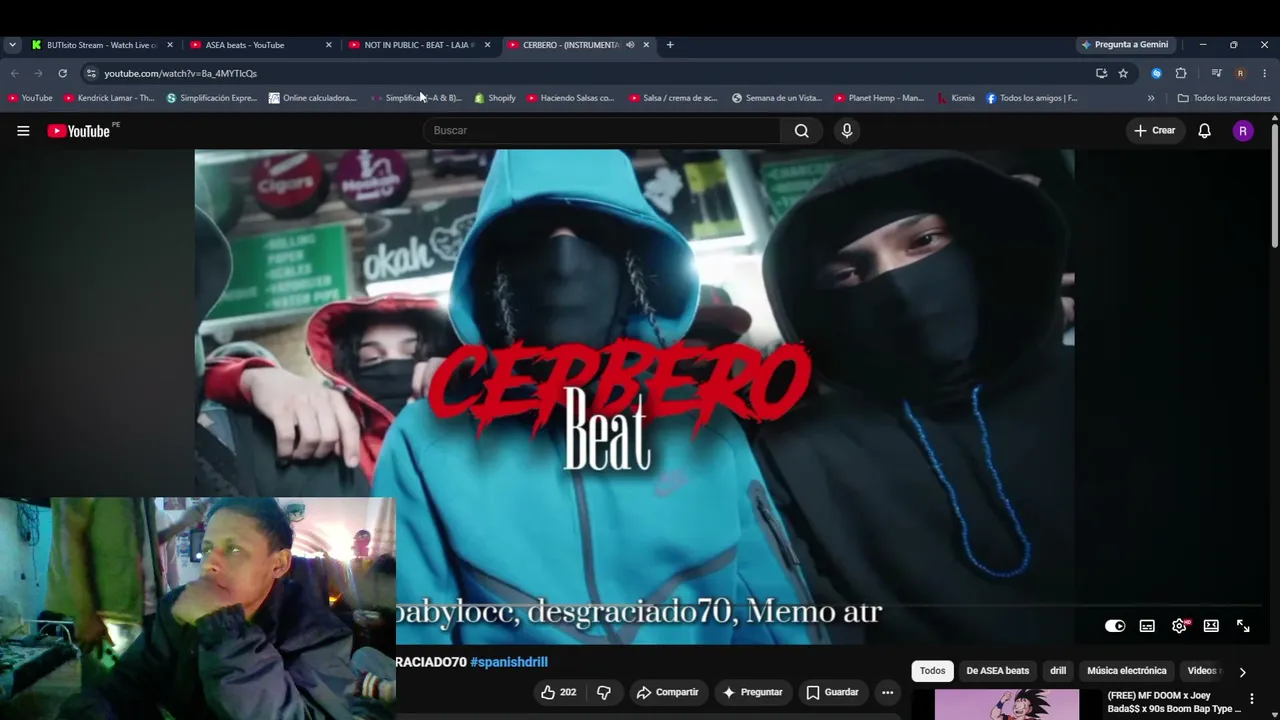Open the Chrome media controls icon
Image resolution: width=1280 pixels, height=720 pixels.
pyautogui.click(x=1216, y=73)
